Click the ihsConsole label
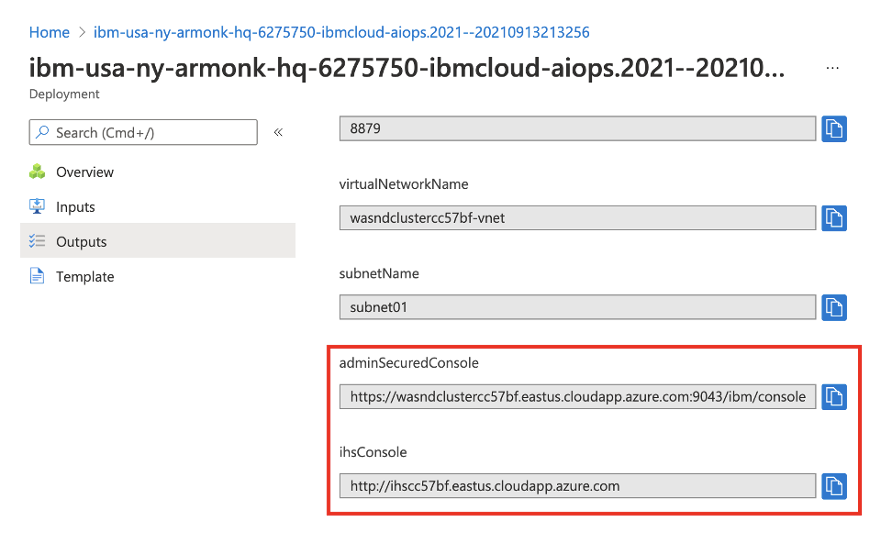 tap(373, 452)
